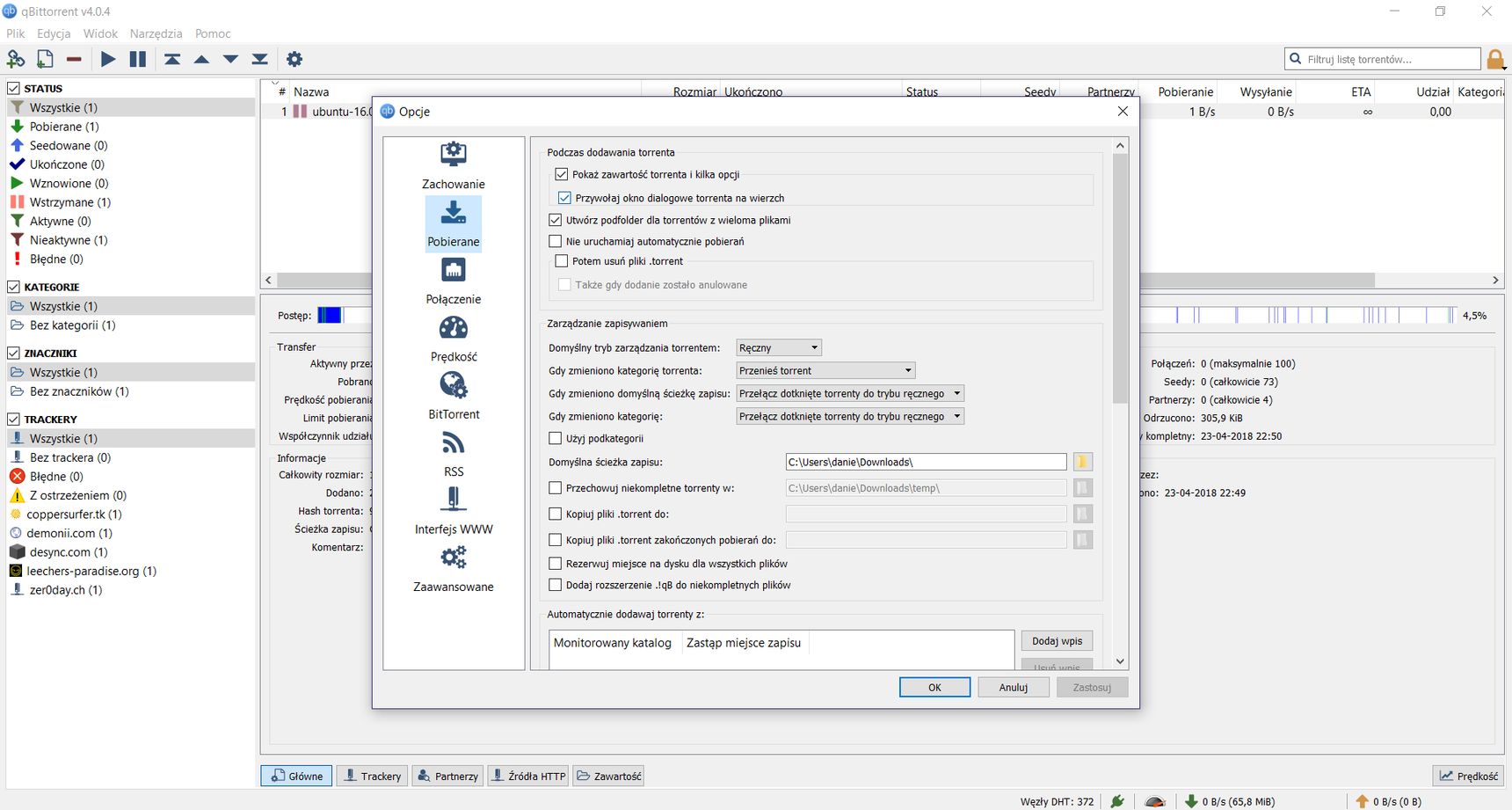Image resolution: width=1512 pixels, height=810 pixels.
Task: Open the Plik menu
Action: coord(16,33)
